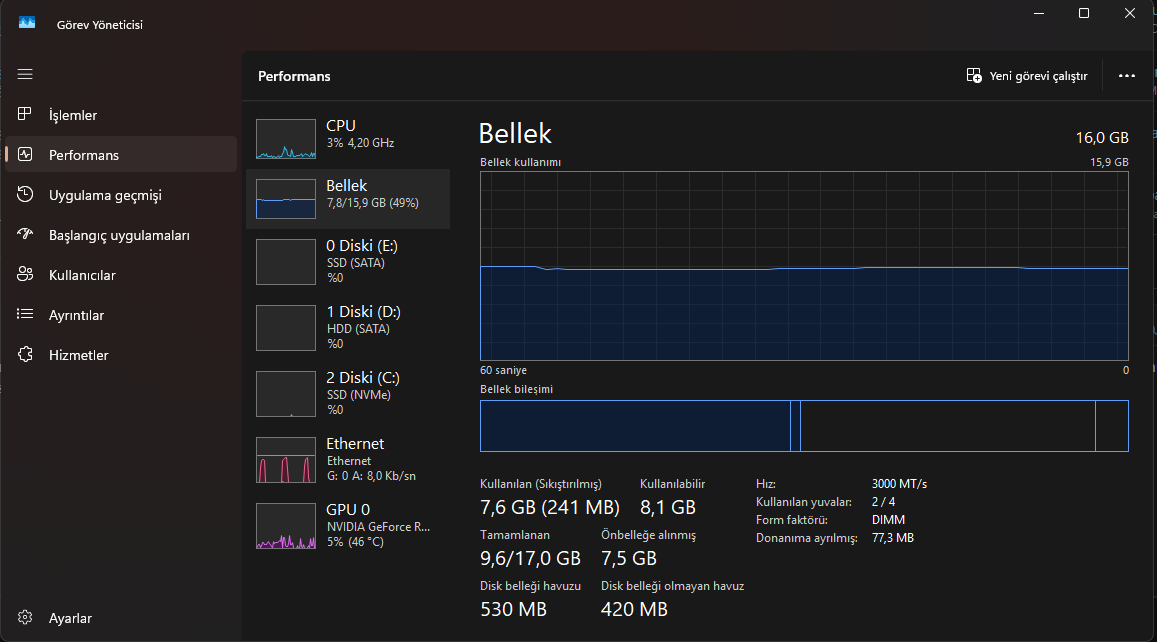Click the Bellek heading

(x=515, y=134)
